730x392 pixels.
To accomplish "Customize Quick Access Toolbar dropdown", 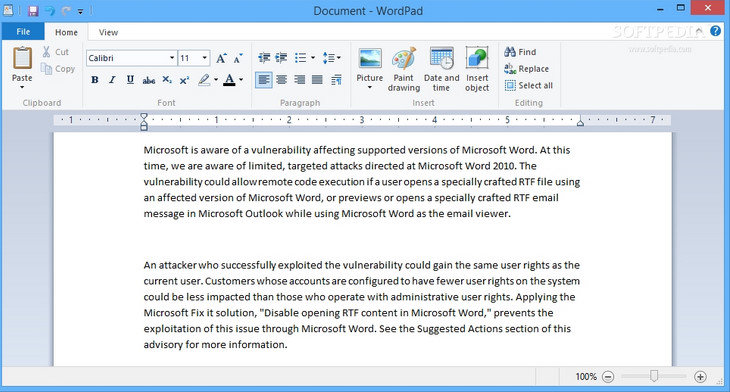I will [x=80, y=11].
